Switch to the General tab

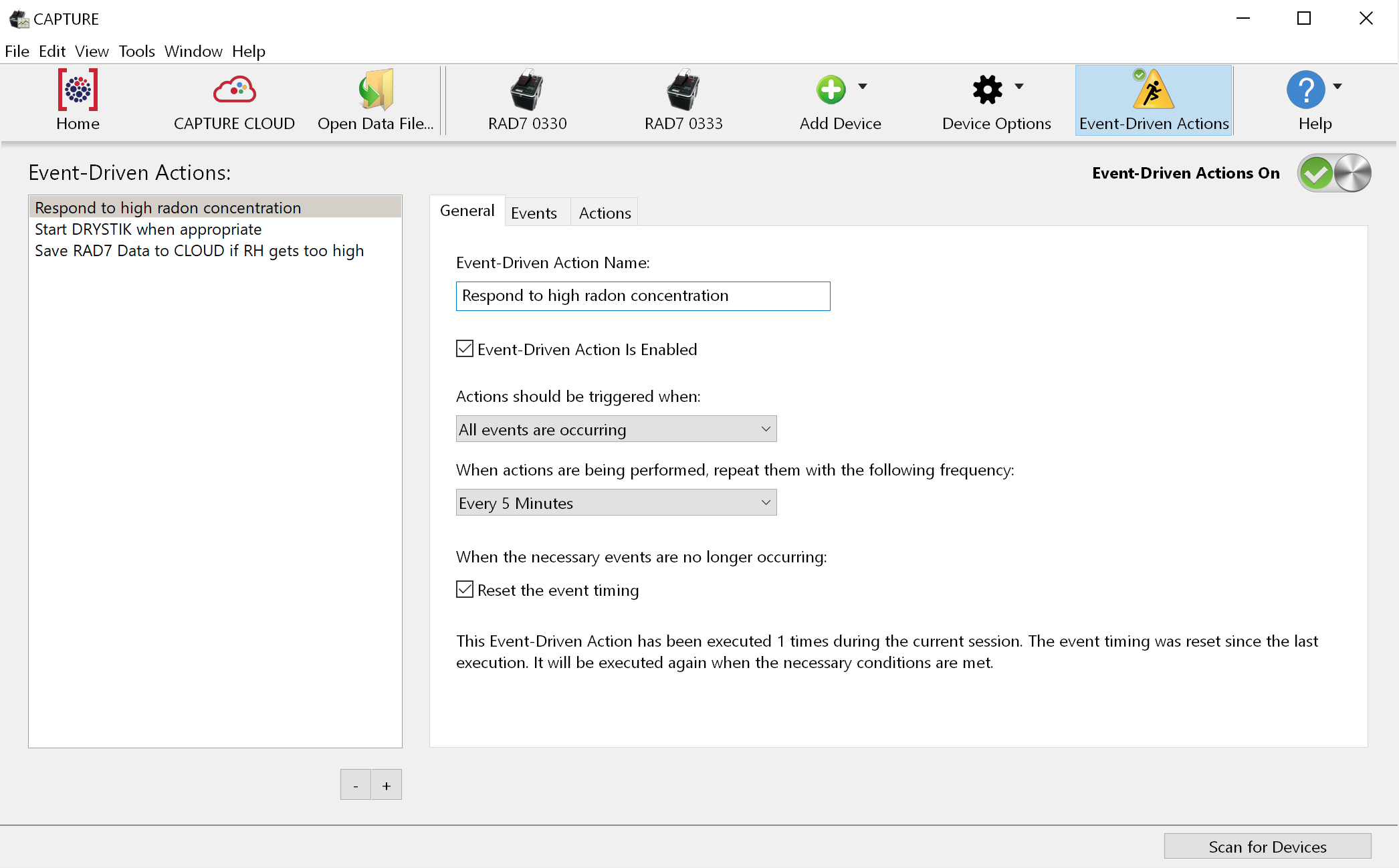tap(467, 211)
